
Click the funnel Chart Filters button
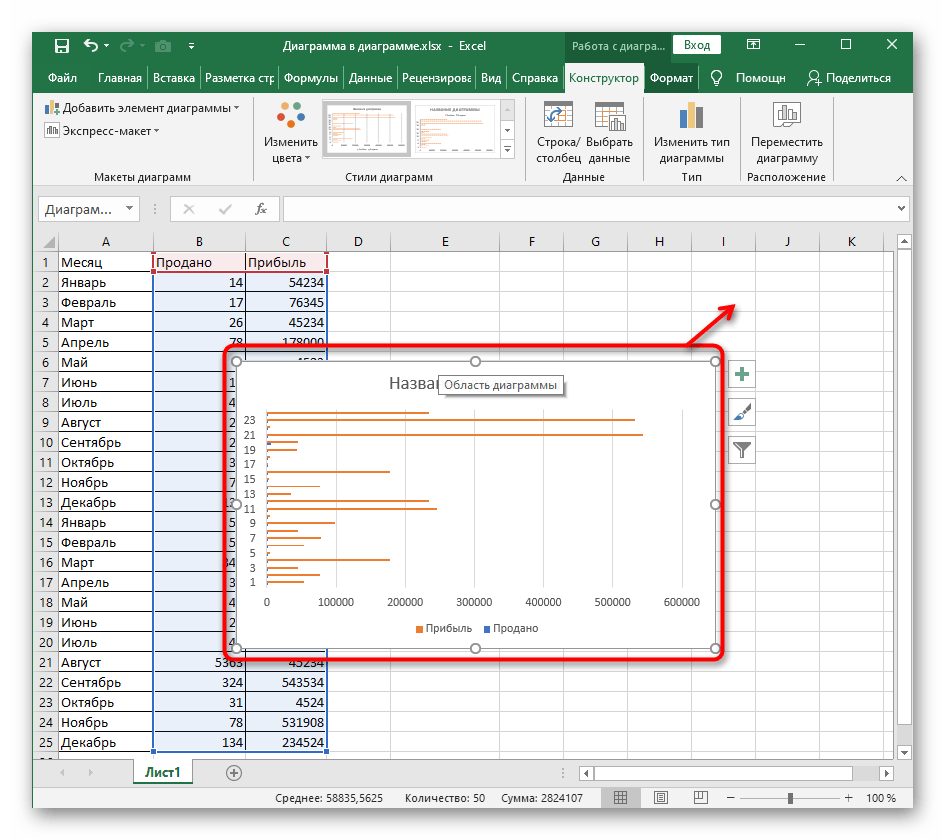click(742, 450)
